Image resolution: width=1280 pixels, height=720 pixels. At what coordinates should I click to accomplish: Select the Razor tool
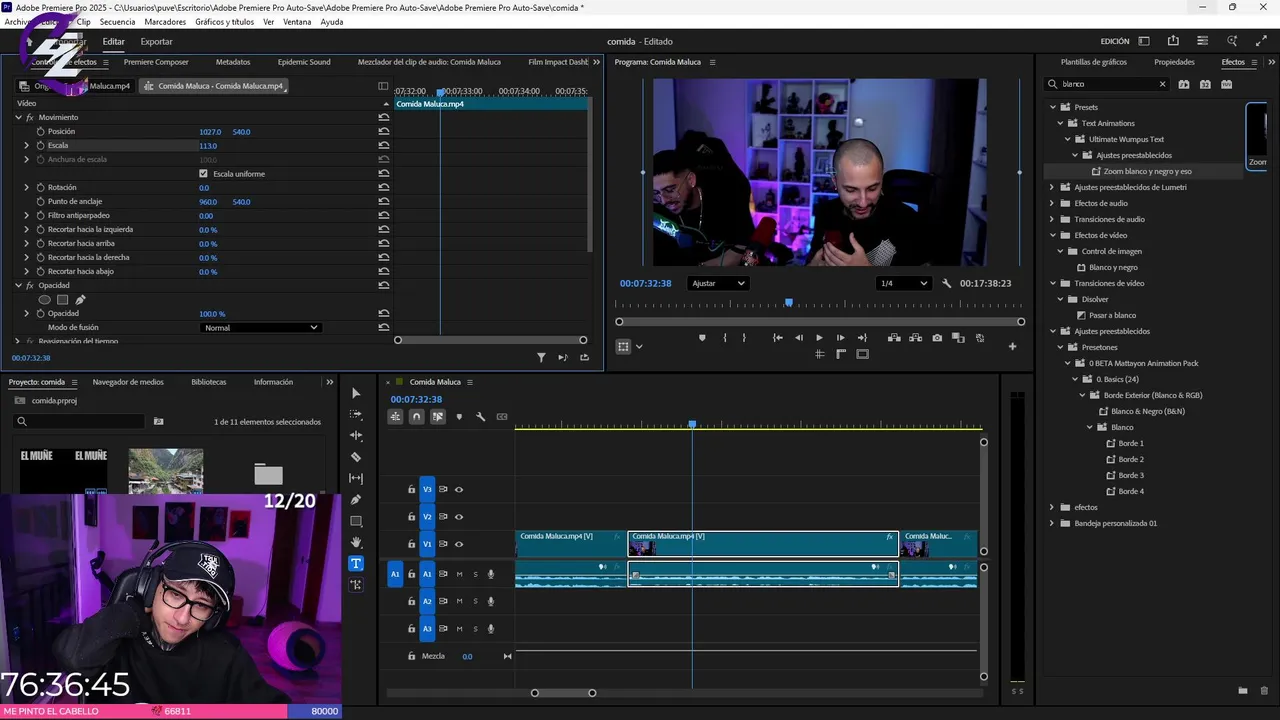[x=356, y=457]
